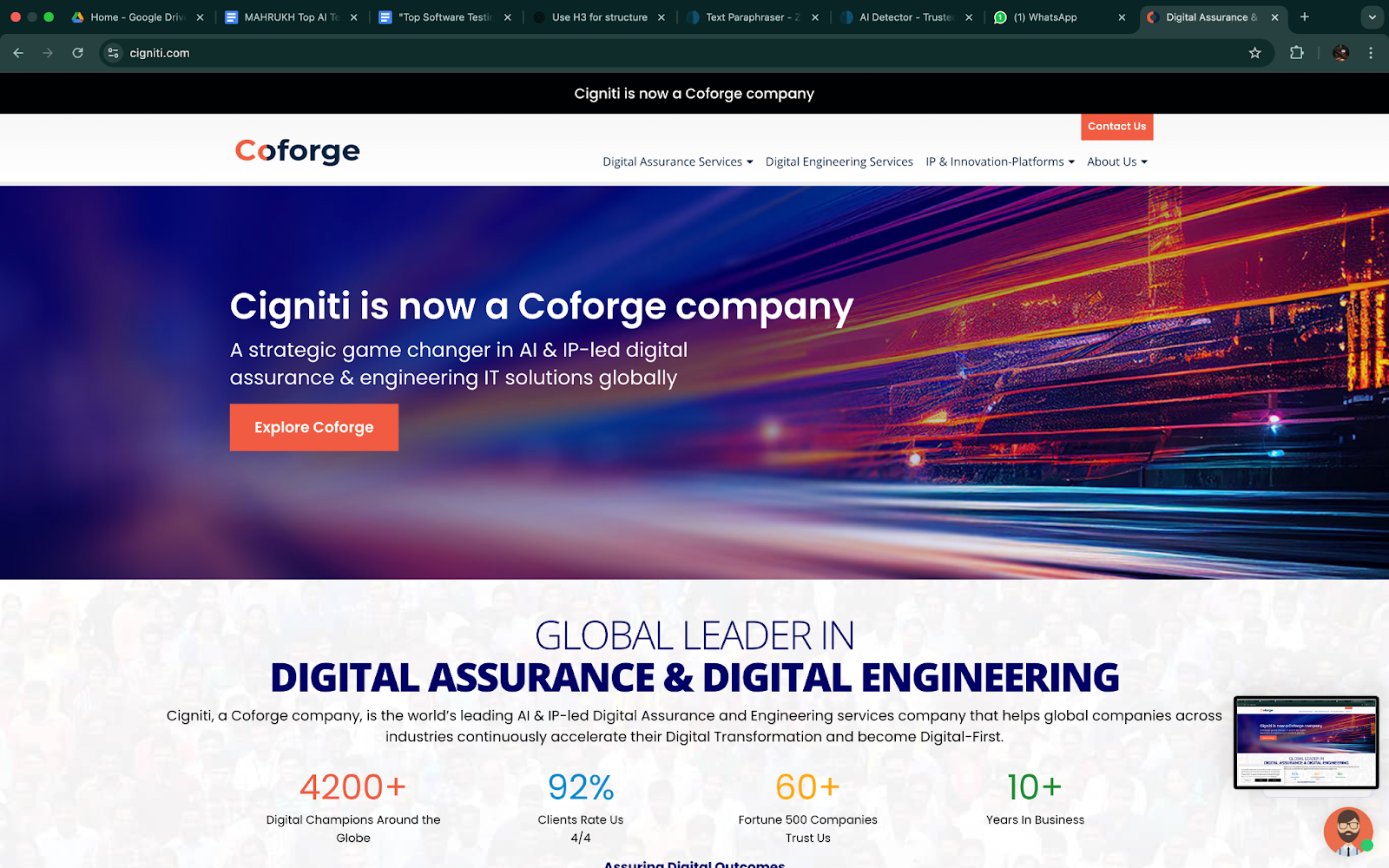
Task: Open the Chrome three-dot menu
Action: click(x=1371, y=53)
